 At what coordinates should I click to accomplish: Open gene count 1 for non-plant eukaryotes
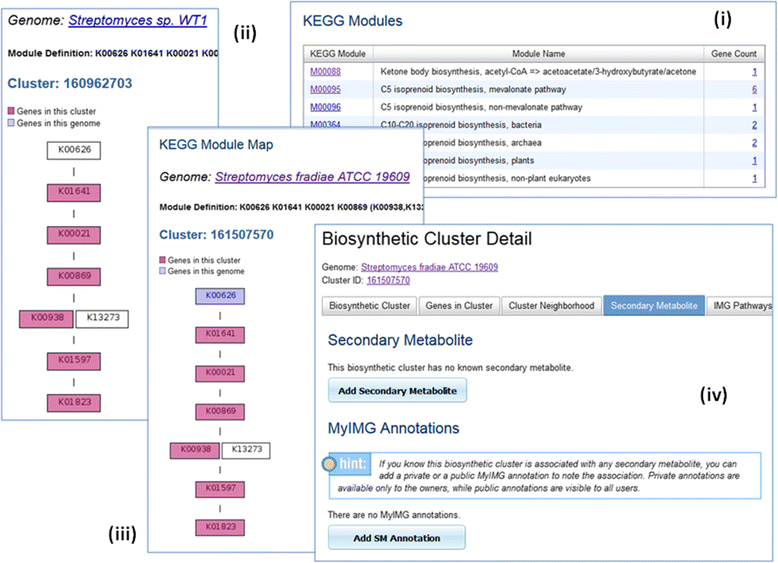(x=754, y=179)
